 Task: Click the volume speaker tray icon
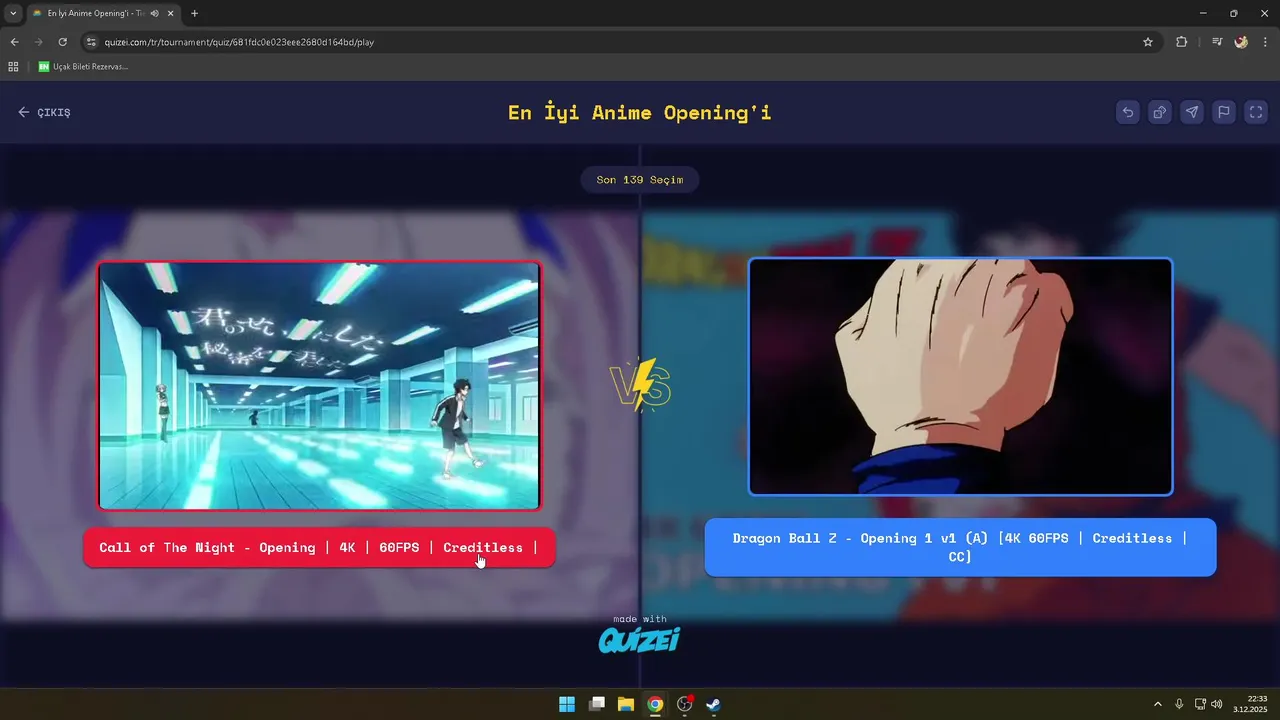(1217, 704)
